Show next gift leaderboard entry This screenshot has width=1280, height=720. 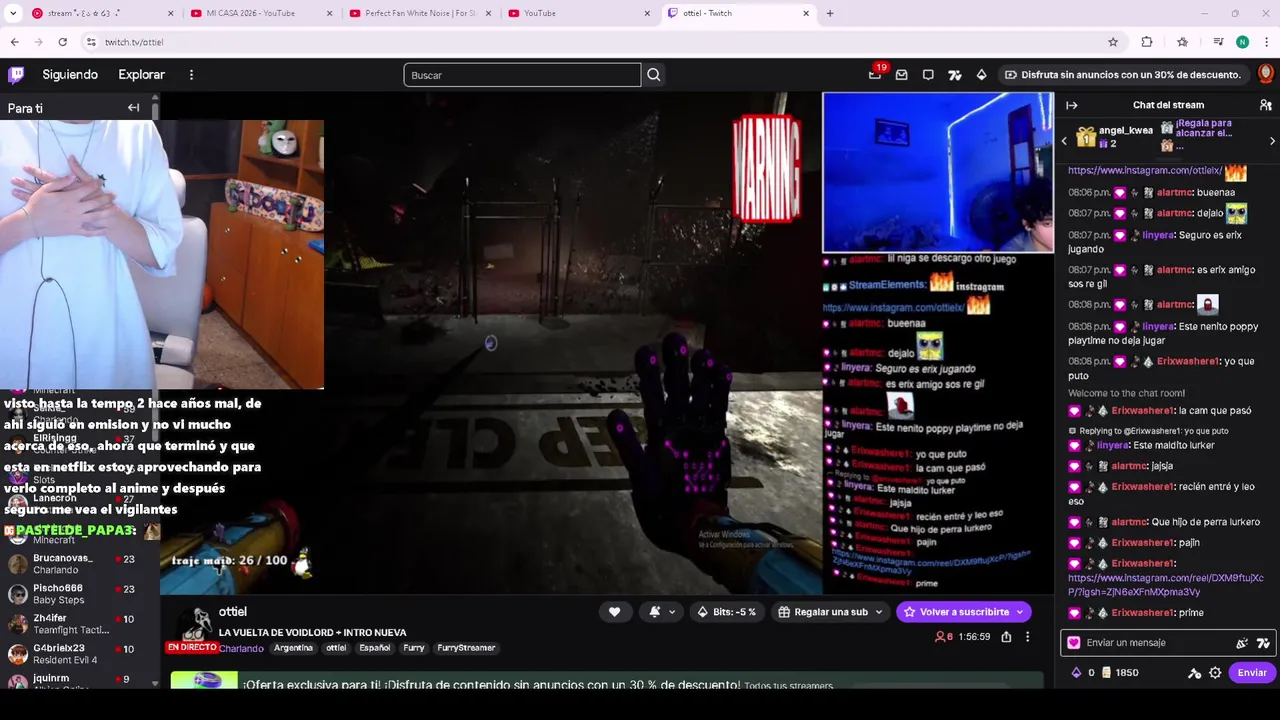click(x=1272, y=141)
